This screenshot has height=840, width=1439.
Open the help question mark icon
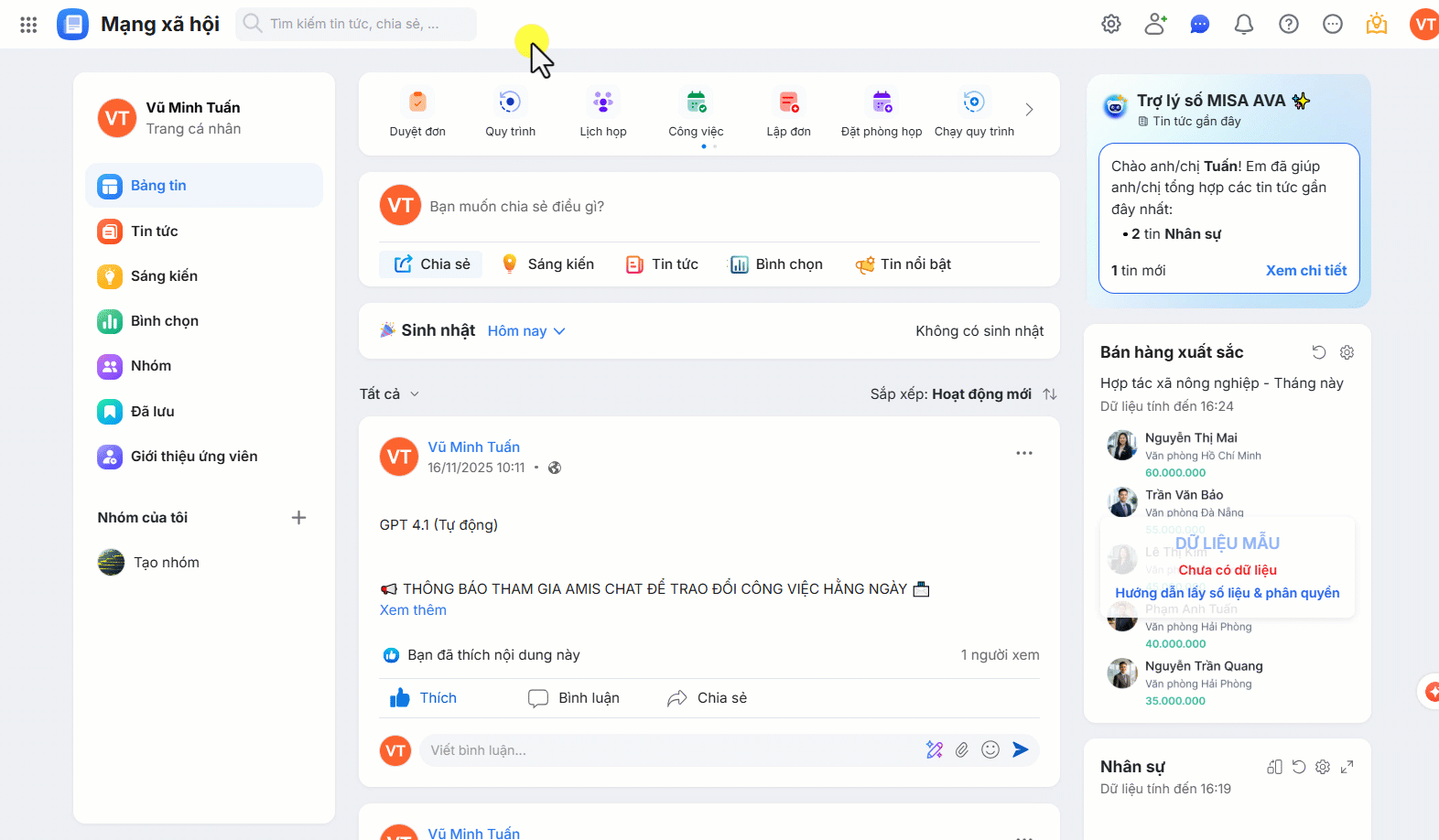tap(1289, 25)
